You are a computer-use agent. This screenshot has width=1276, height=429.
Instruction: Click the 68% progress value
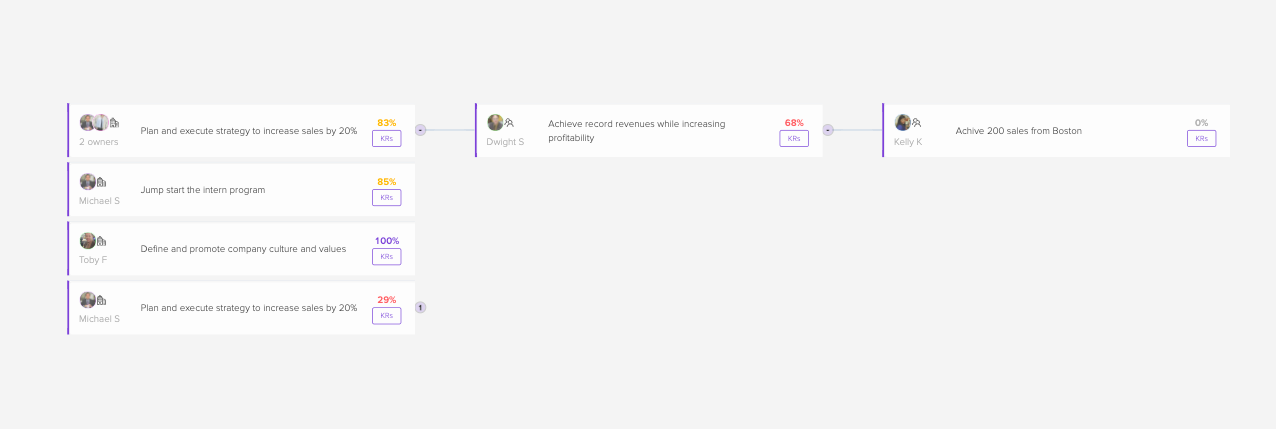pos(794,123)
